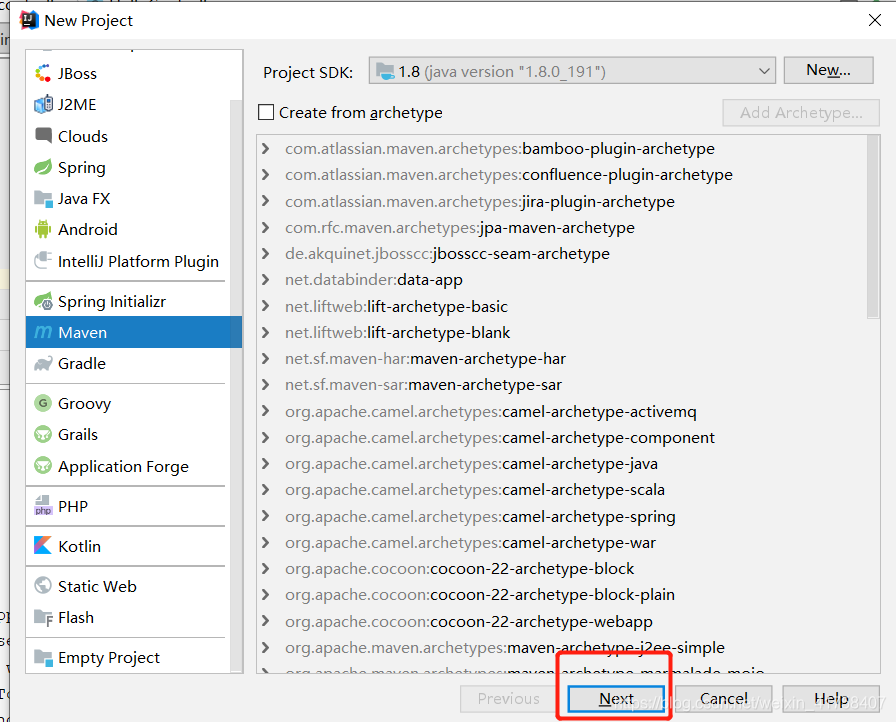896x722 pixels.
Task: Click the Add Archetype... button
Action: click(x=801, y=113)
